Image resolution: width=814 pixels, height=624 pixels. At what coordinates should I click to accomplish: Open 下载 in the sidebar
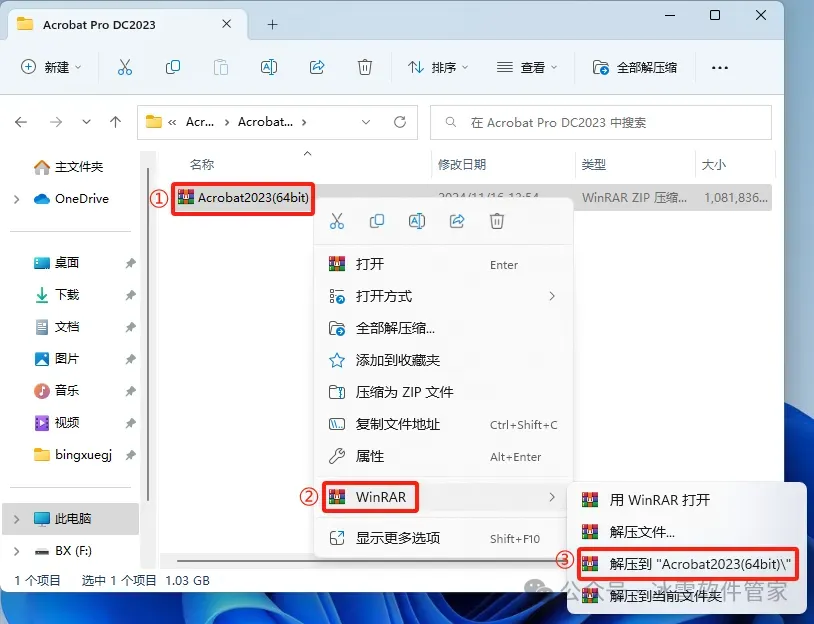[x=57, y=295]
